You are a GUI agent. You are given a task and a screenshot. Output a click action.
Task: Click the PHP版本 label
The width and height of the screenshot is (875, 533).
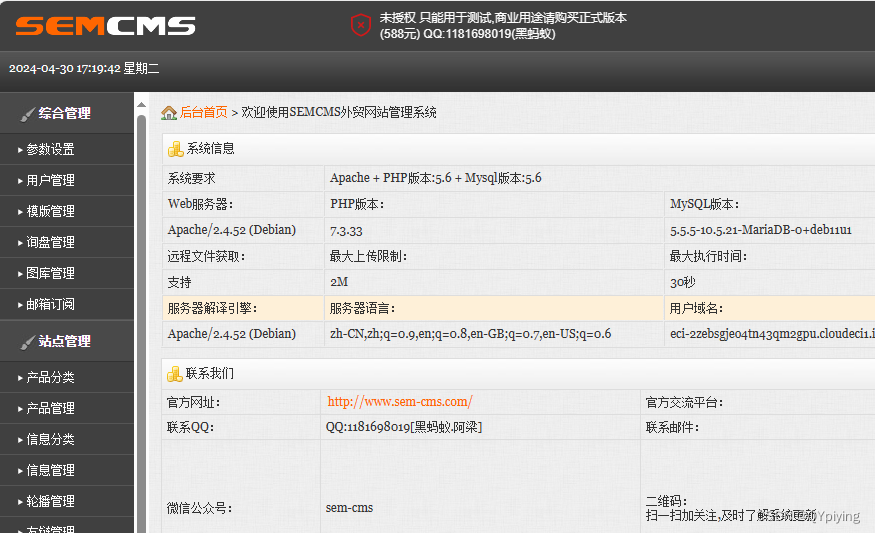[x=357, y=204]
